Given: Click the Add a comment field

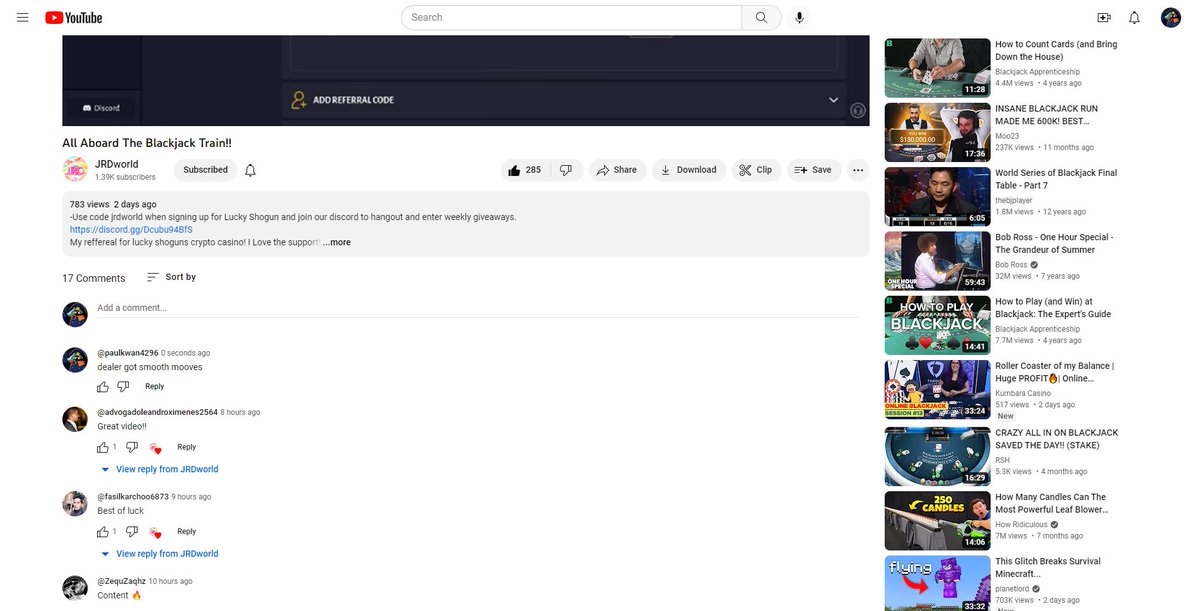Looking at the screenshot, I should (478, 308).
